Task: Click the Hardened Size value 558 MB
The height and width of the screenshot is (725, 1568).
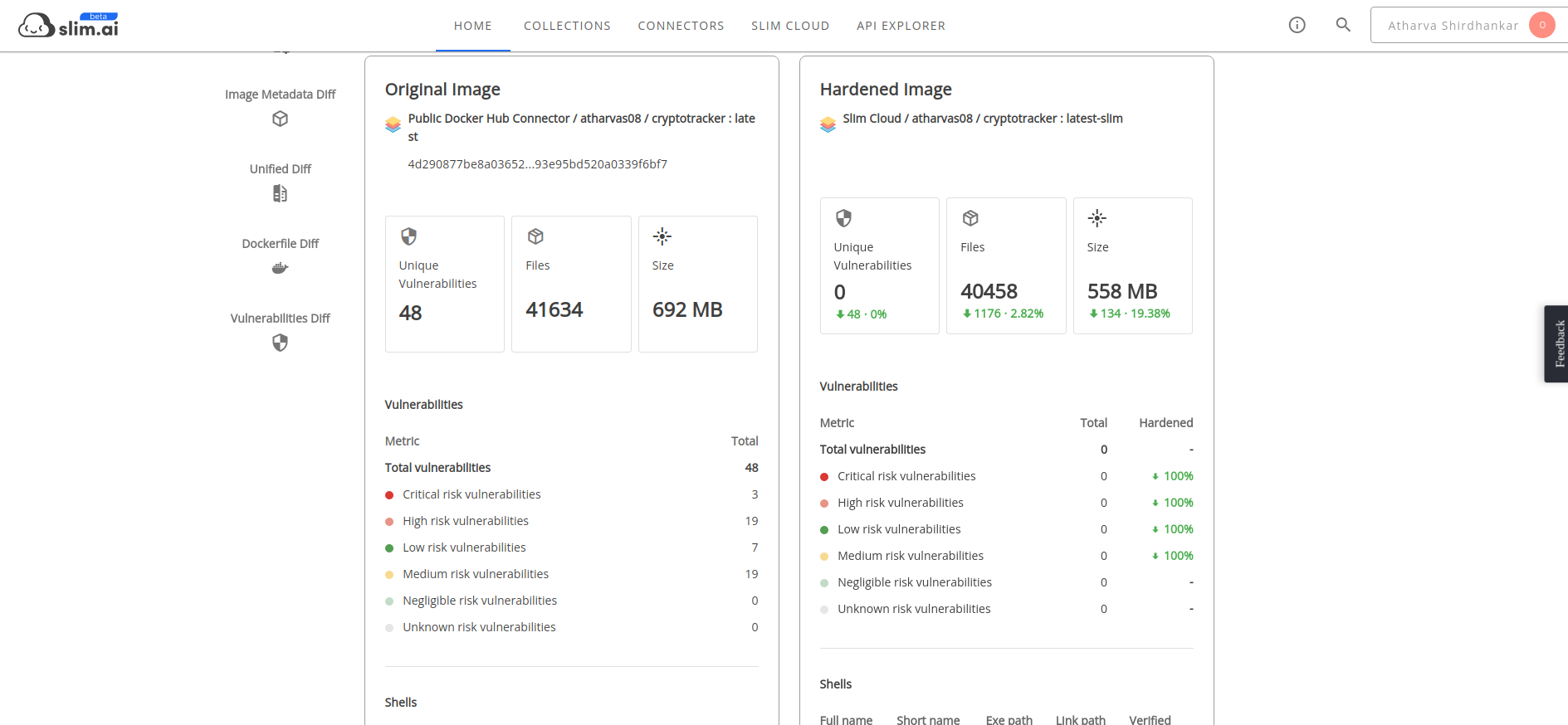Action: tap(1122, 291)
